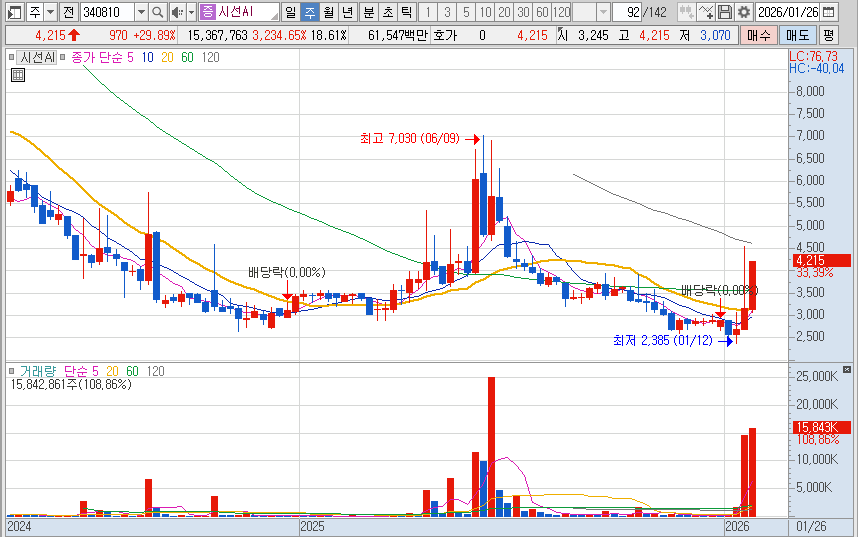This screenshot has width=858, height=537.
Task: Click the 평 button next to 매도
Action: pos(828,36)
